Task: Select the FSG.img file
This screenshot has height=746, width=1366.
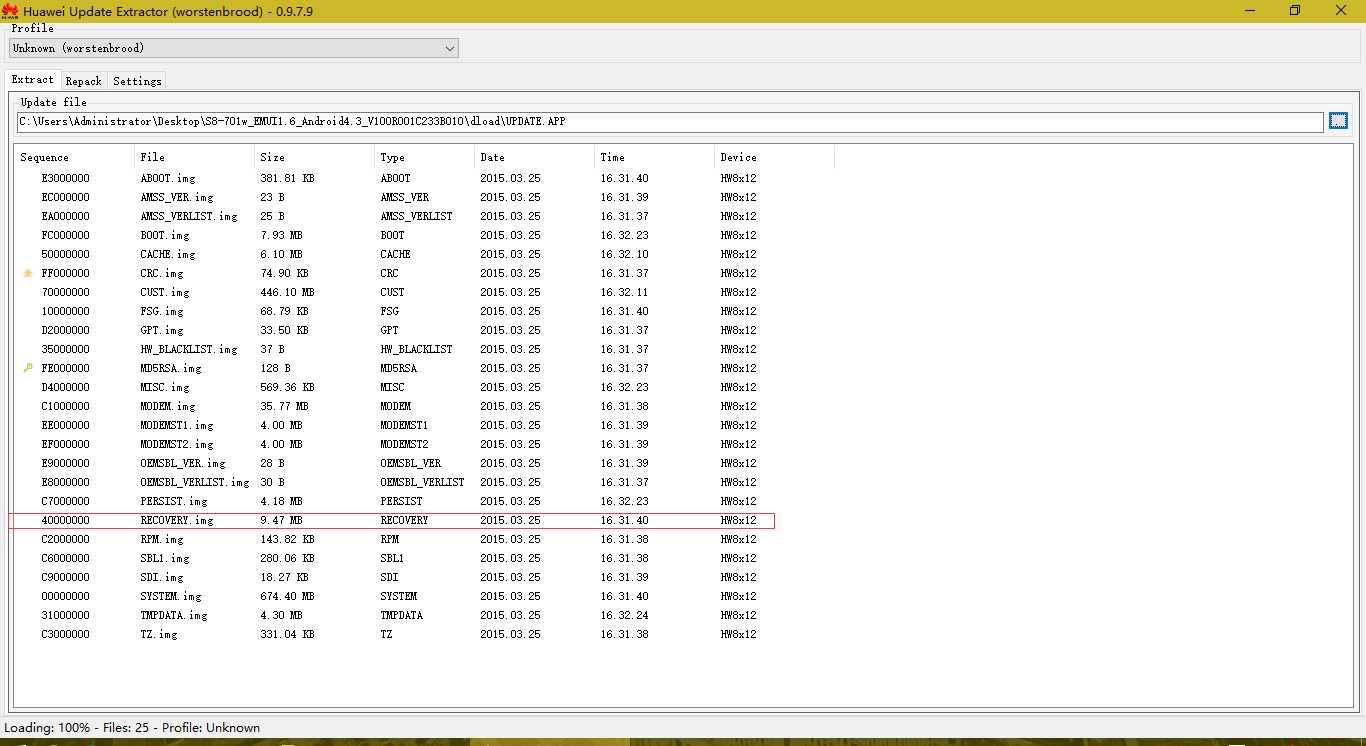Action: tap(162, 311)
